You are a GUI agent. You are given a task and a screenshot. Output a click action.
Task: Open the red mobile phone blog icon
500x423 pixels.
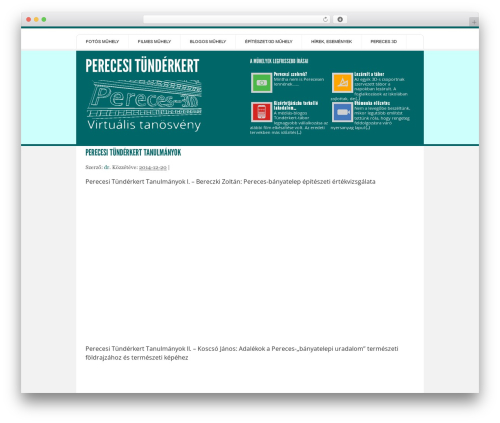(262, 112)
